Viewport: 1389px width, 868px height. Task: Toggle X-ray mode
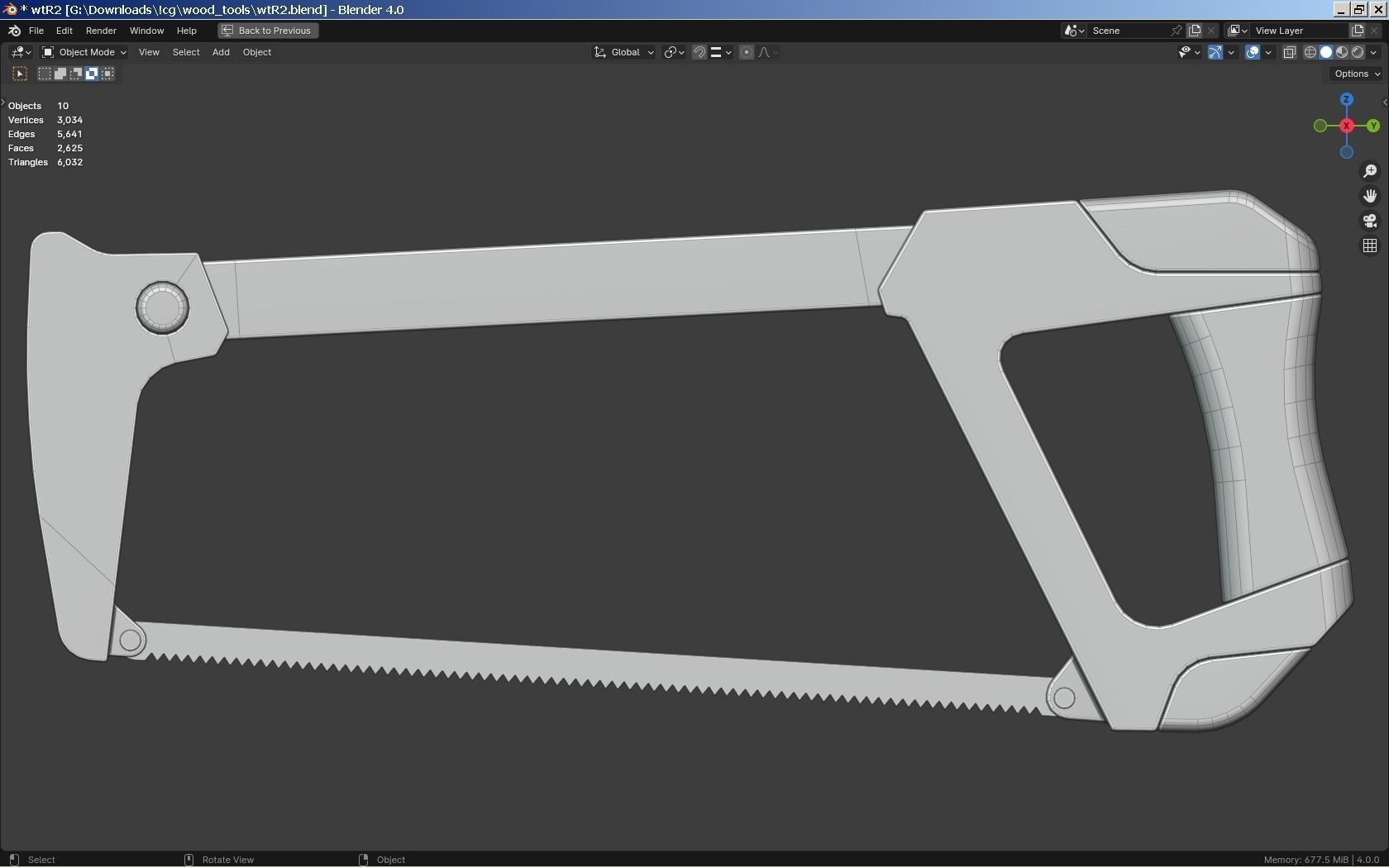tap(1289, 52)
